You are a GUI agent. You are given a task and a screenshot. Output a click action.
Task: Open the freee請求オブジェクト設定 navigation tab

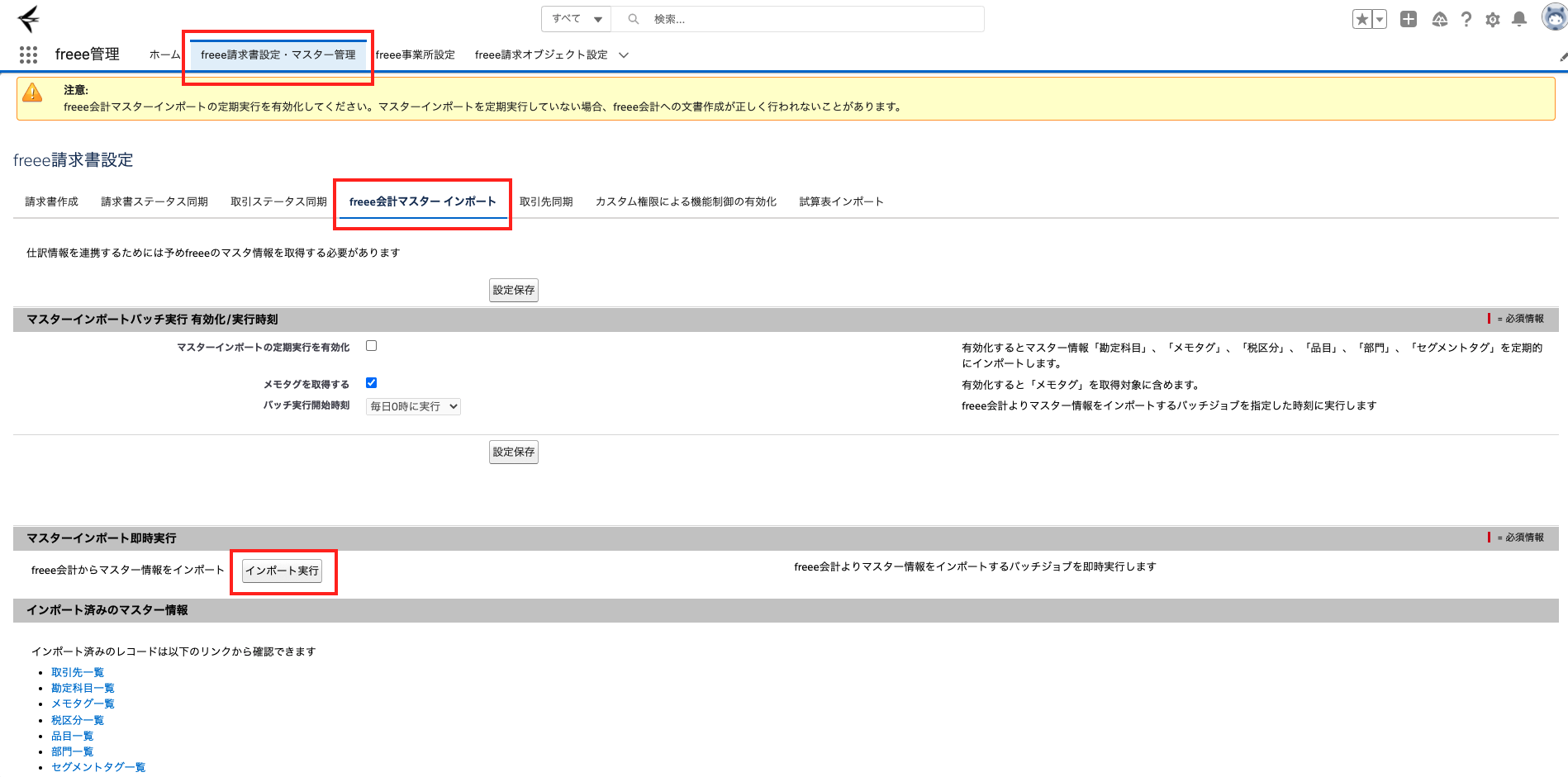[541, 54]
